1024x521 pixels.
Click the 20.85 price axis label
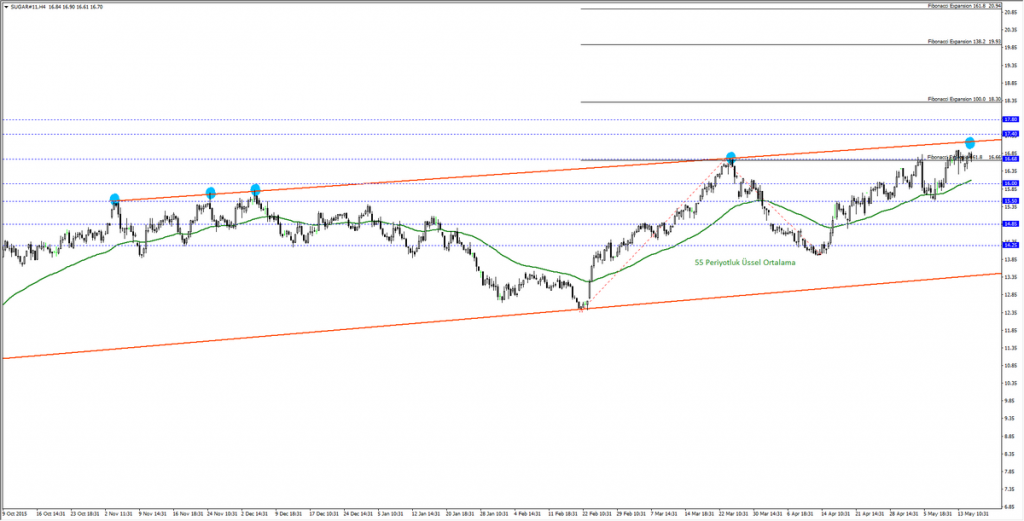[1011, 13]
